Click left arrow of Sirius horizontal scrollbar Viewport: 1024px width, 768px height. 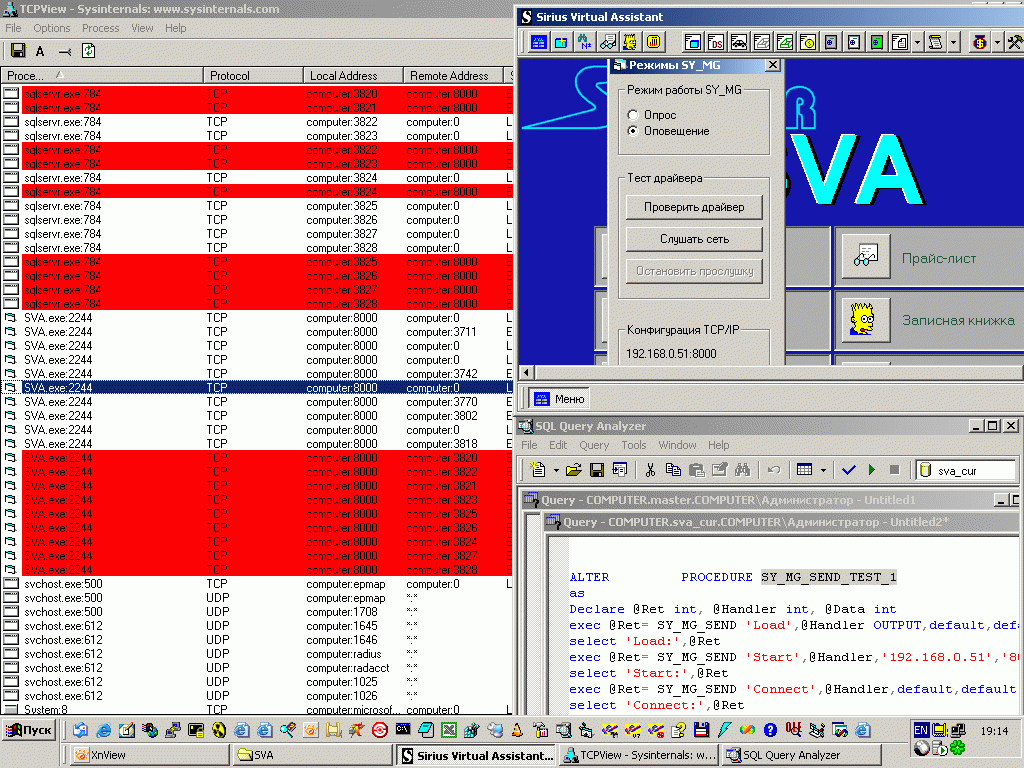click(526, 373)
